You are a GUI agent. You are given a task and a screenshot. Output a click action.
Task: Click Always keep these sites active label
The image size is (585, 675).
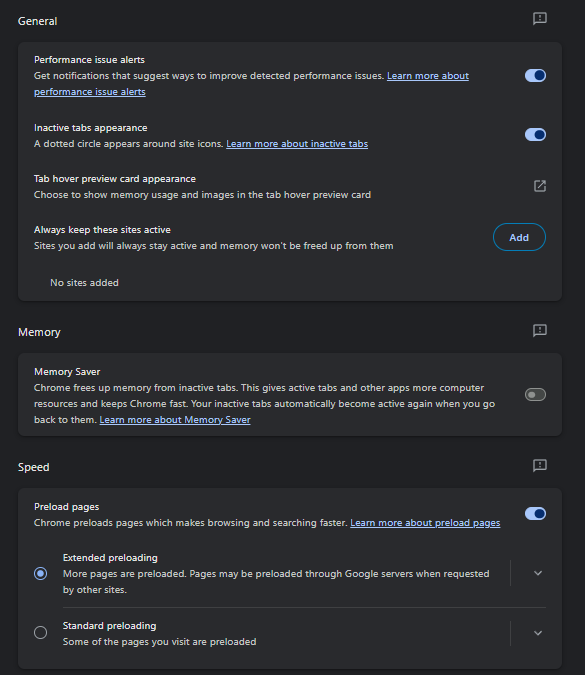(x=102, y=230)
